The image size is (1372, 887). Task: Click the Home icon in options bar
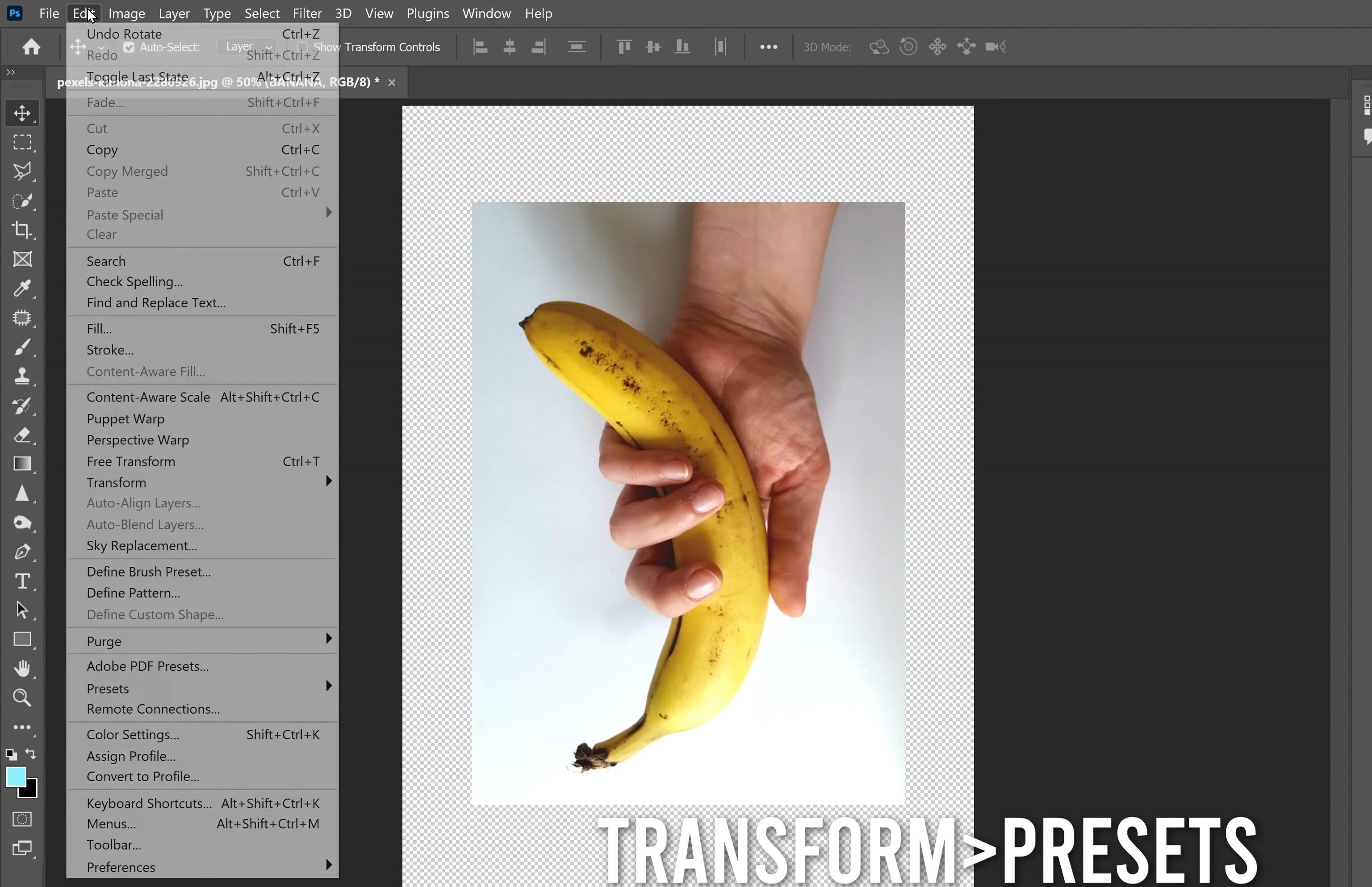[31, 46]
